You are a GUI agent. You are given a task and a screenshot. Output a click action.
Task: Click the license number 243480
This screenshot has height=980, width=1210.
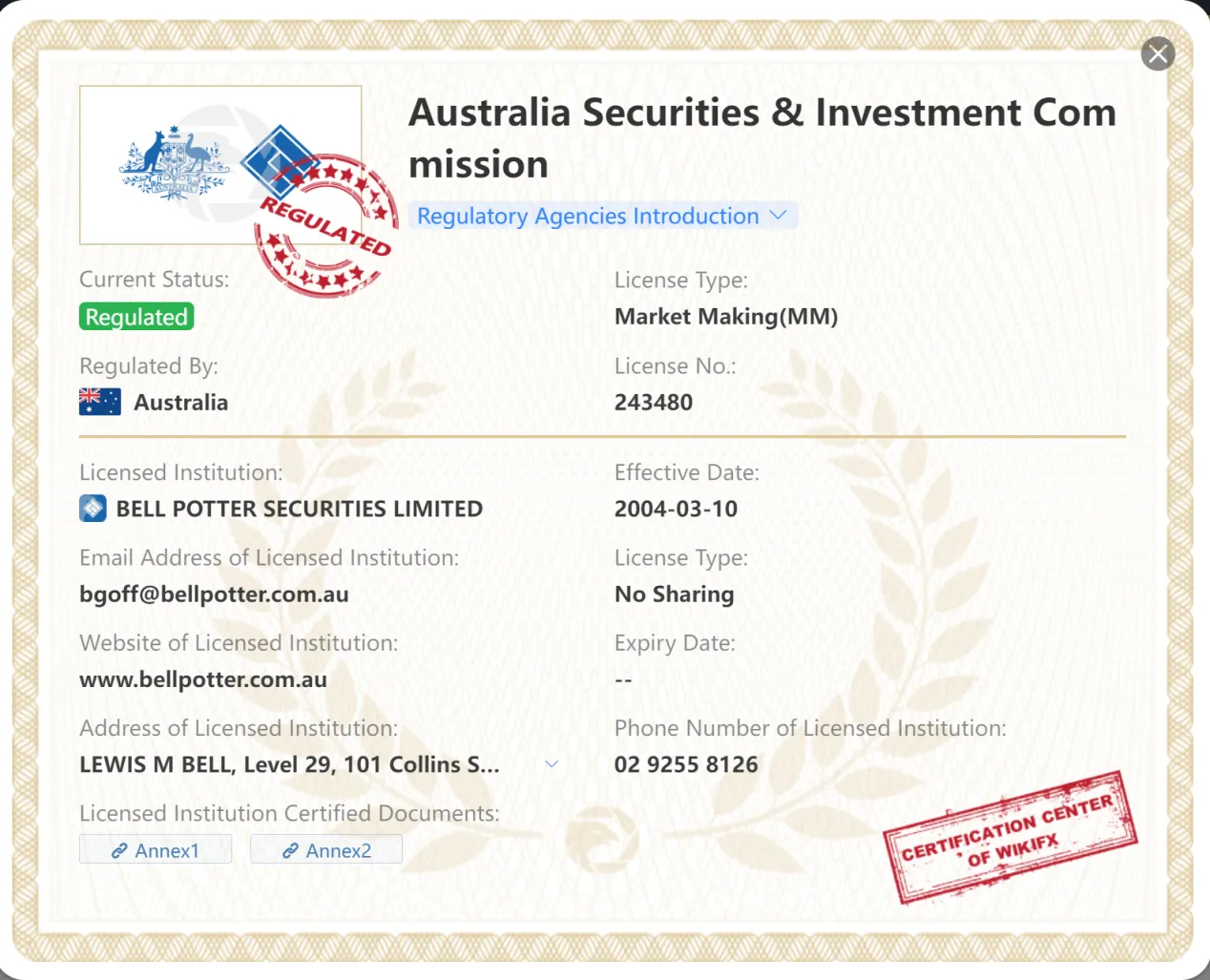pyautogui.click(x=654, y=402)
